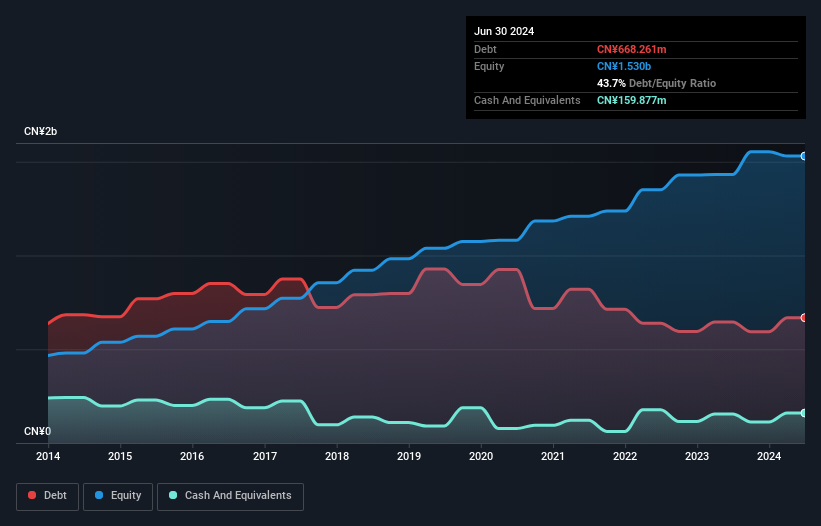
Task: Click the CN¥0 y-axis label
Action: pos(38,431)
